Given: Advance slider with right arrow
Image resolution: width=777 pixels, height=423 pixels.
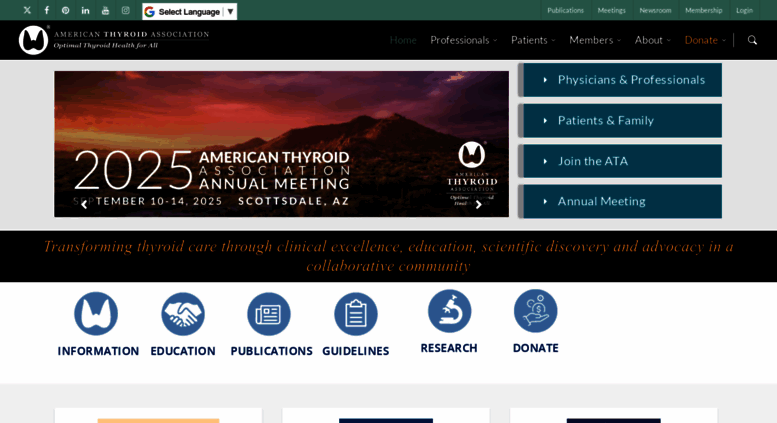Looking at the screenshot, I should [478, 205].
